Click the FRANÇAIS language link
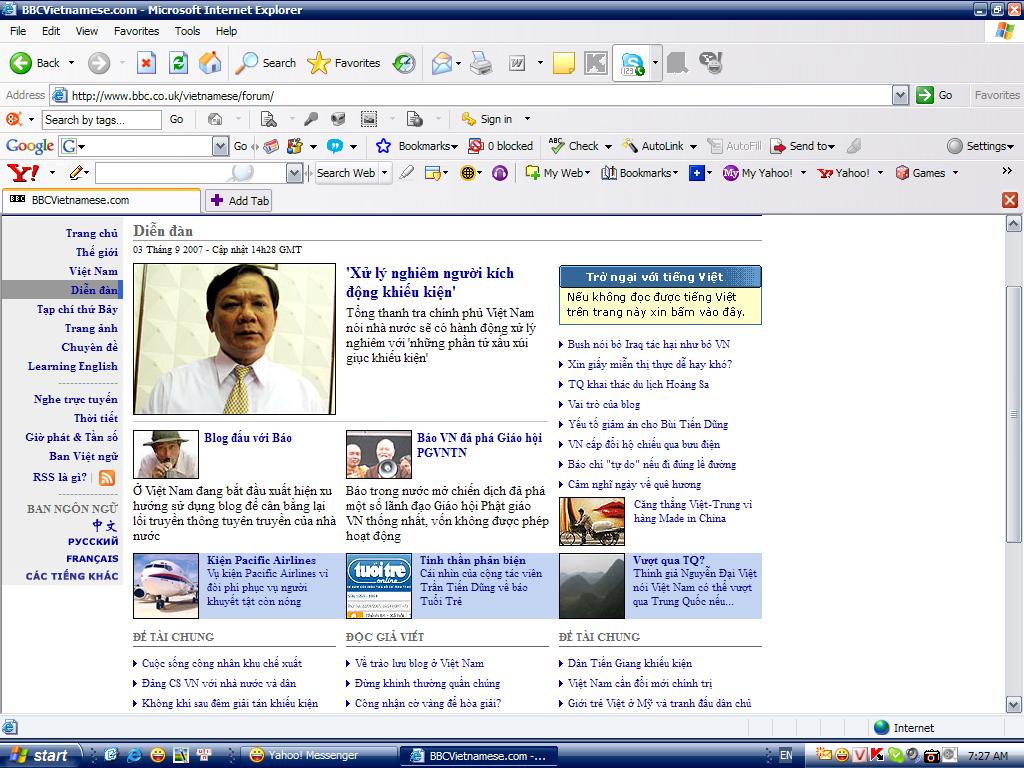The height and width of the screenshot is (768, 1024). (x=92, y=558)
